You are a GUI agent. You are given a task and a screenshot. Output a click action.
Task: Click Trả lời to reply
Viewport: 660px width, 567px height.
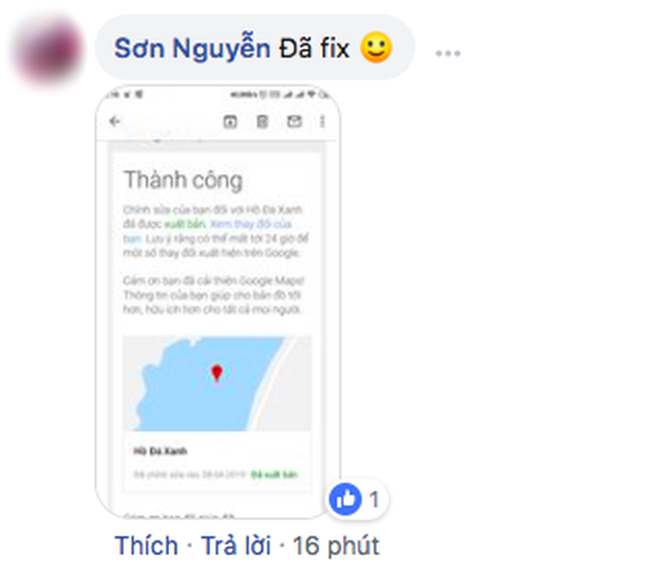point(236,546)
